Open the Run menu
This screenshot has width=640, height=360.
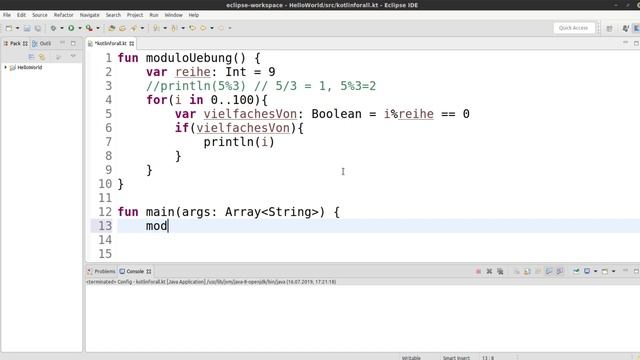tap(154, 15)
